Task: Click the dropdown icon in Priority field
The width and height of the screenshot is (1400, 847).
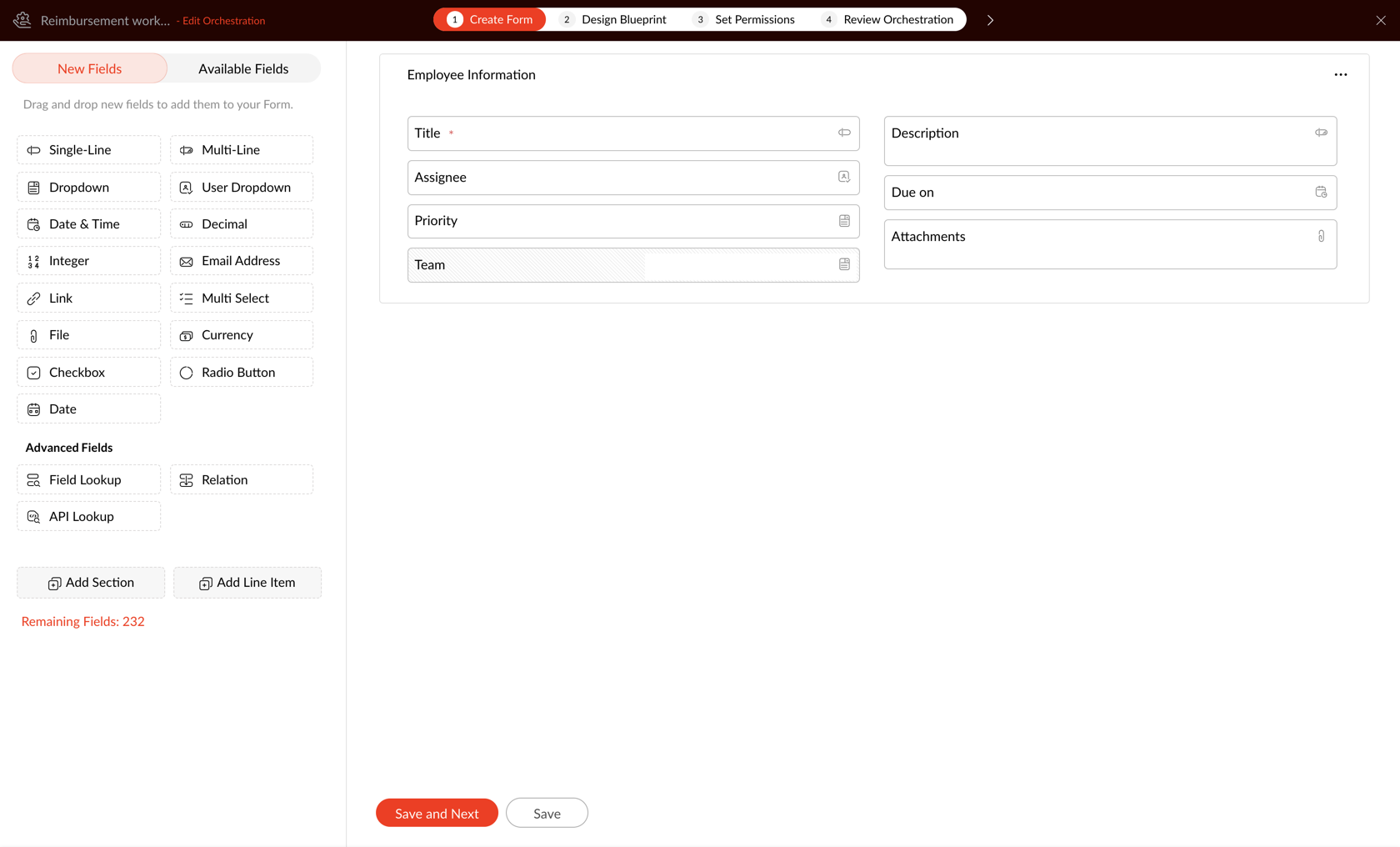Action: pyautogui.click(x=844, y=221)
